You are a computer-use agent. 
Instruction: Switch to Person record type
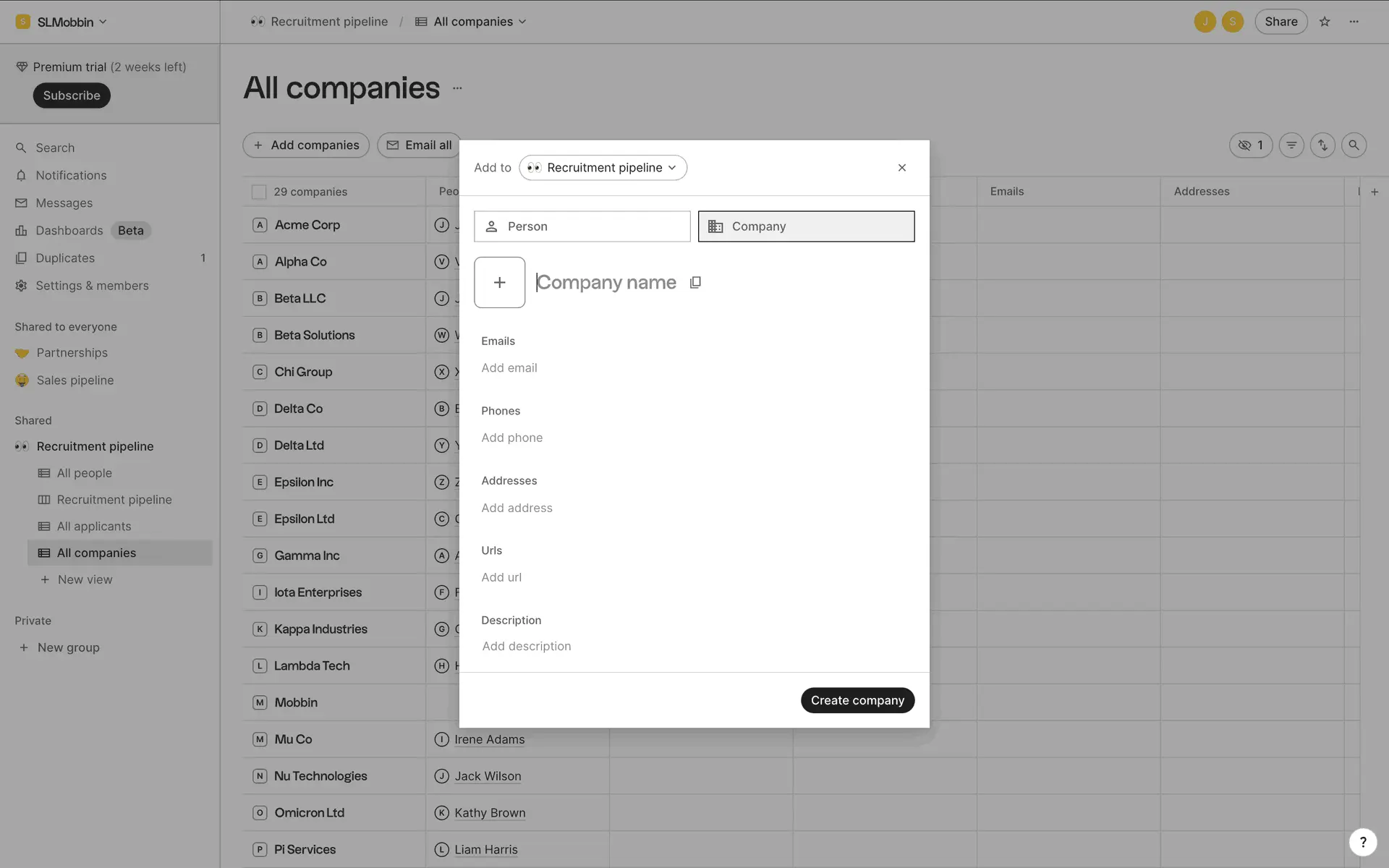[x=582, y=226]
